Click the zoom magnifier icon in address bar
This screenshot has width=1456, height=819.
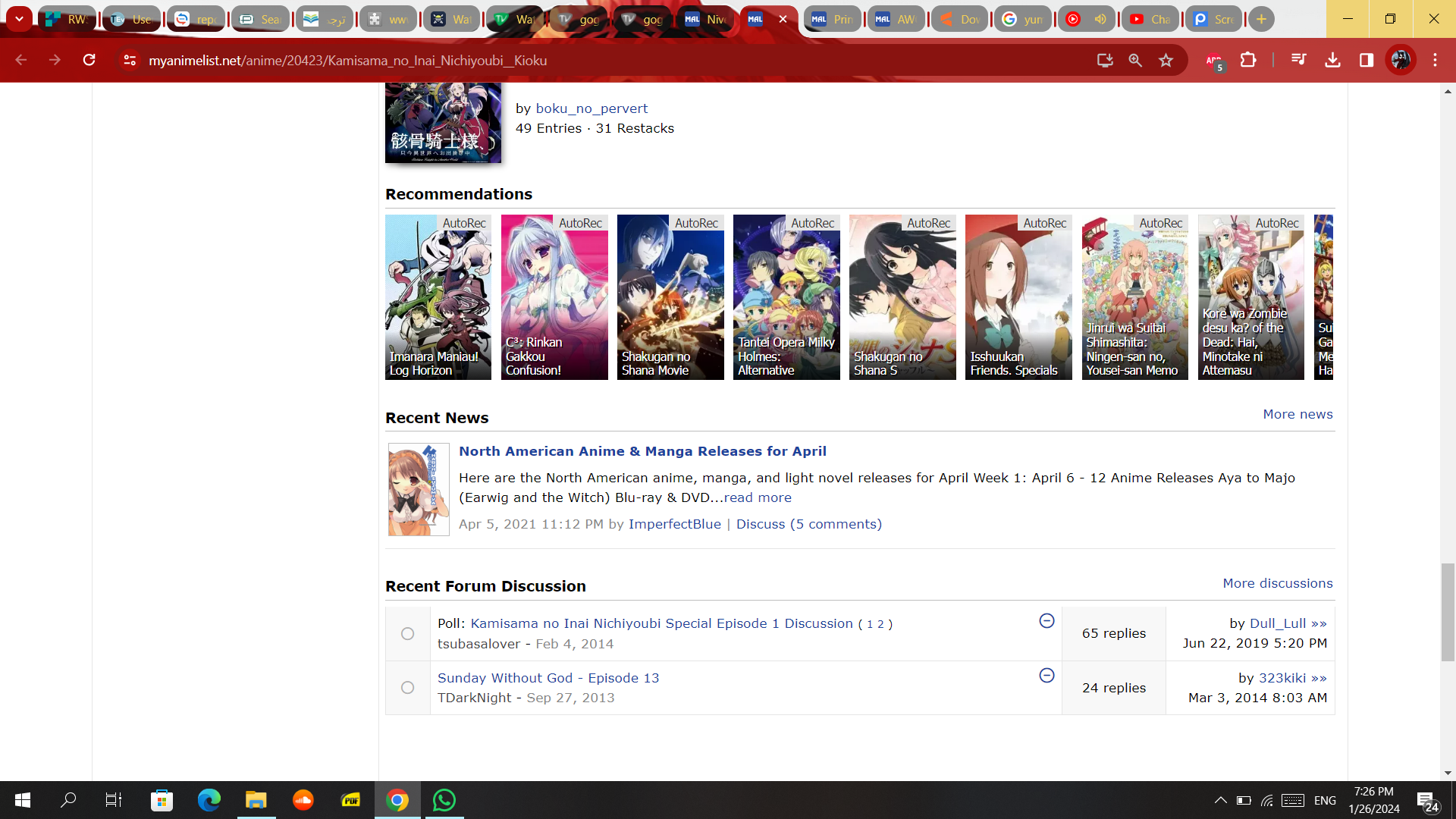point(1135,61)
